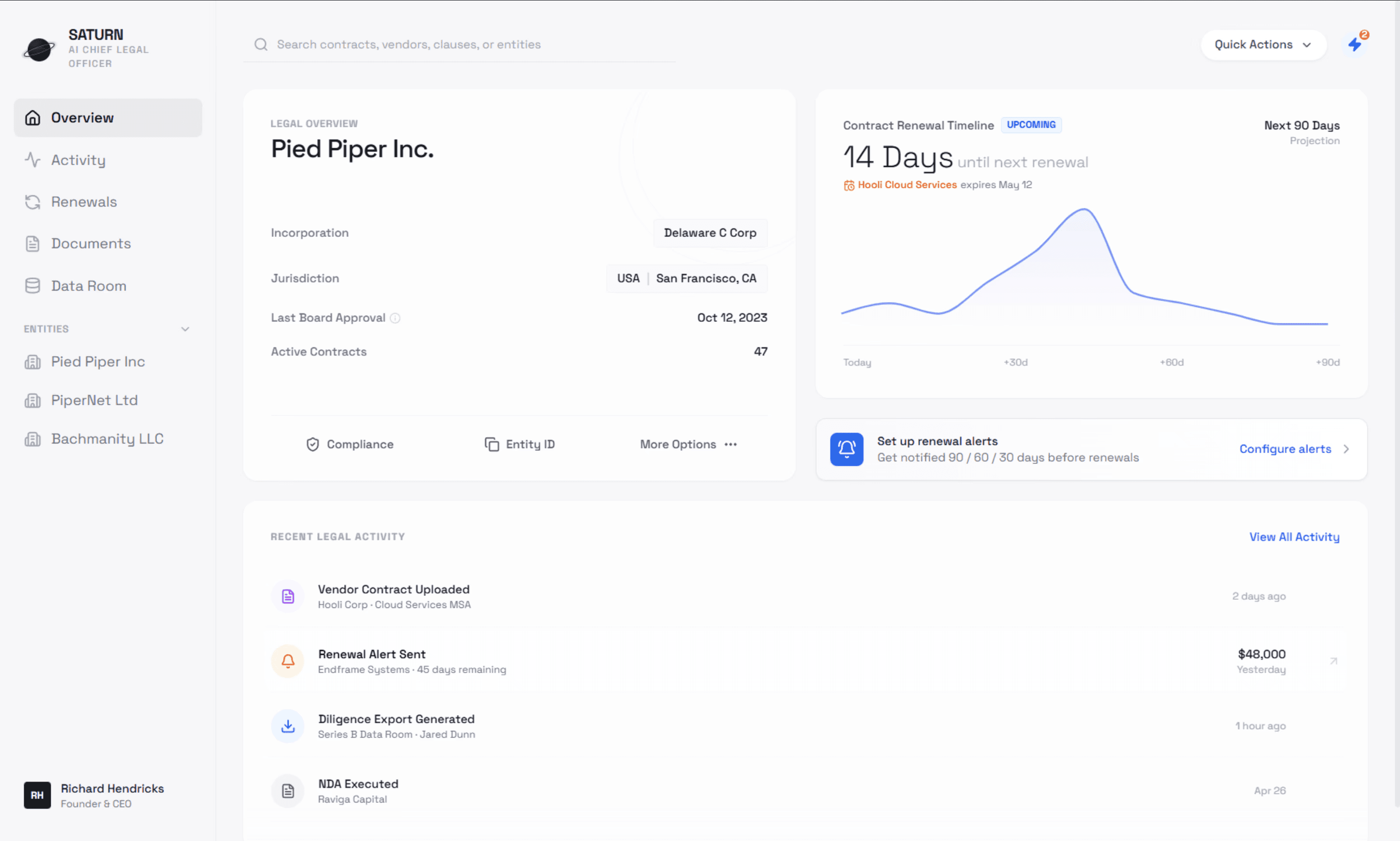Click the Diligence Export download icon

(x=288, y=725)
